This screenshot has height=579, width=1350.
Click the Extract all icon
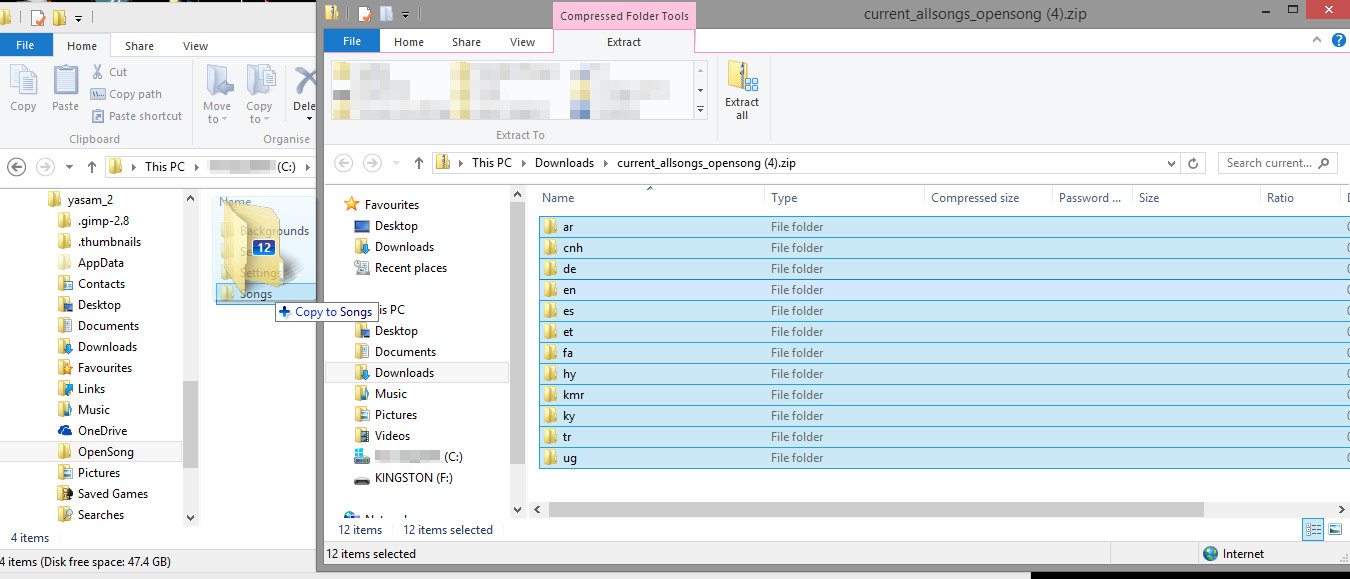[742, 90]
